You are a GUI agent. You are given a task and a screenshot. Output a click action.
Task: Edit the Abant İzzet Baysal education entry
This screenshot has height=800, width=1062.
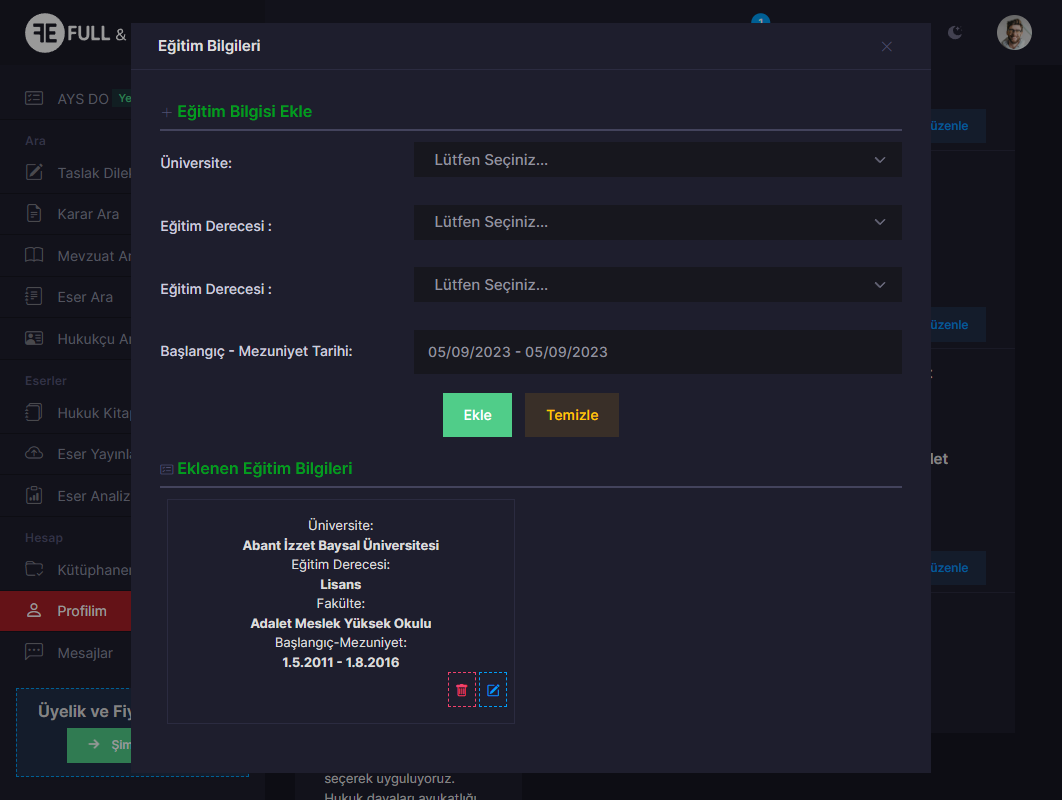tap(493, 690)
